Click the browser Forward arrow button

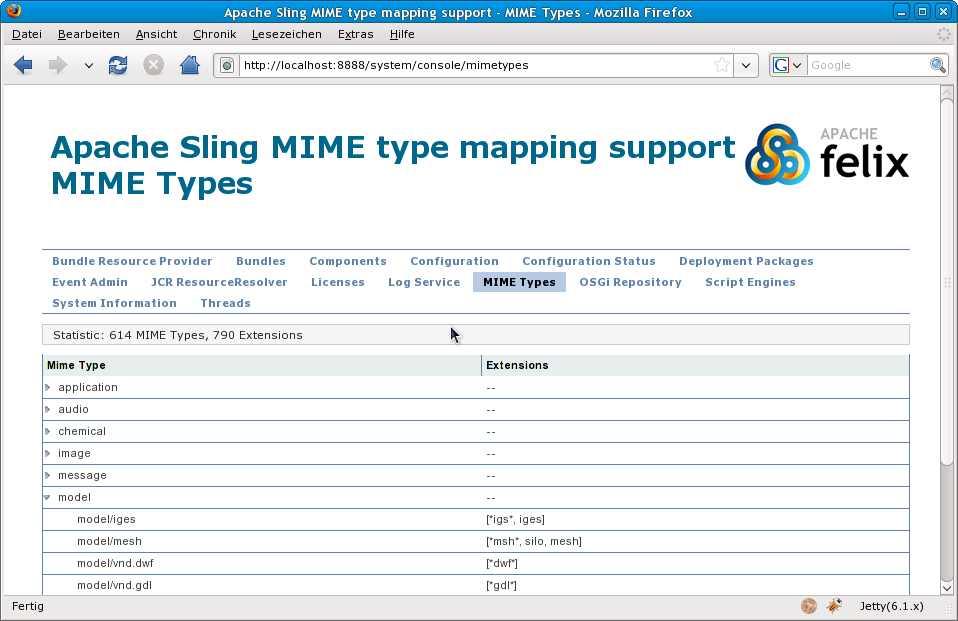[57, 65]
